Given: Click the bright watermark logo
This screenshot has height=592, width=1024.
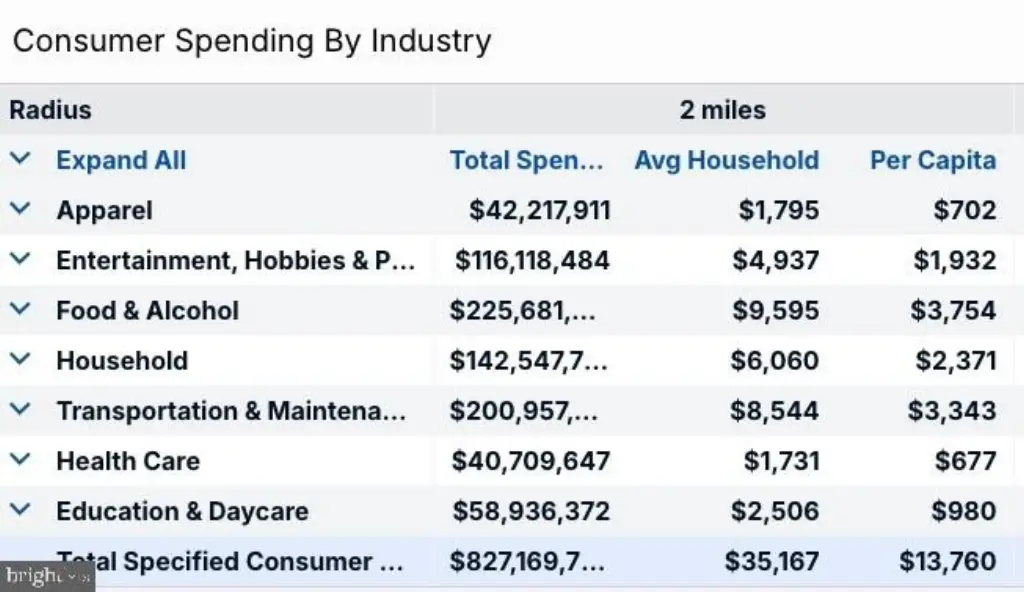Looking at the screenshot, I should 48,576.
